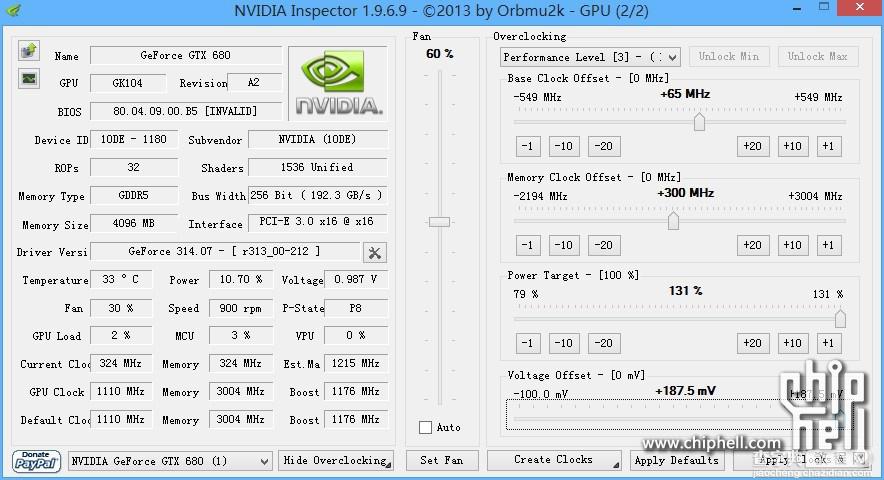This screenshot has width=884, height=480.
Task: Click -1 under Base Clock Offset
Action: 528,146
